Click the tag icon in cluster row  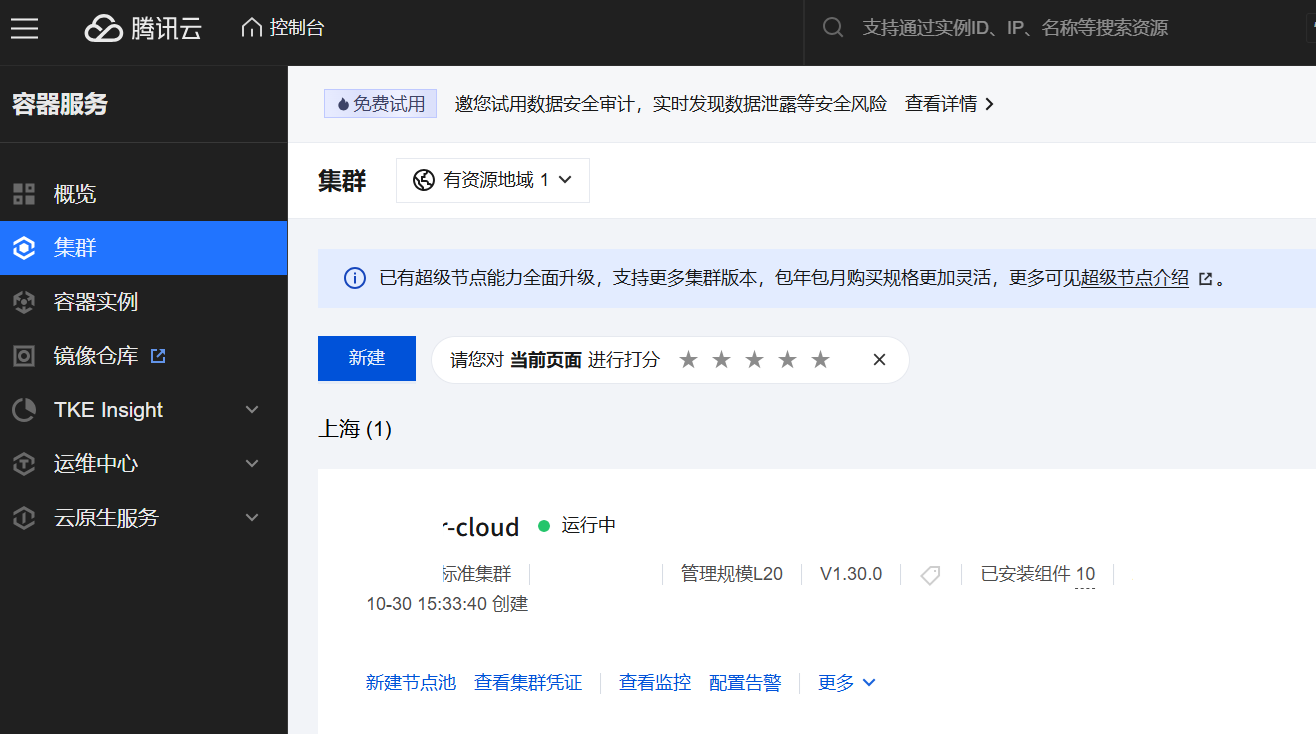(930, 575)
